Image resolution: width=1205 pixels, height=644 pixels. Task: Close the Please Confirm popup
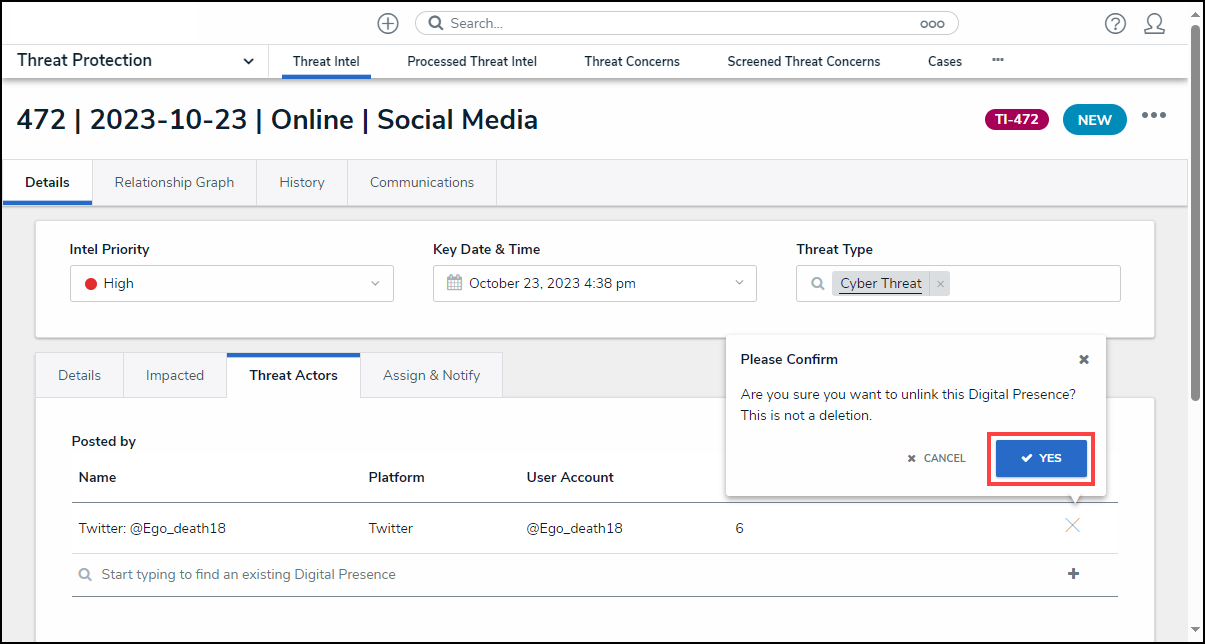1084,360
